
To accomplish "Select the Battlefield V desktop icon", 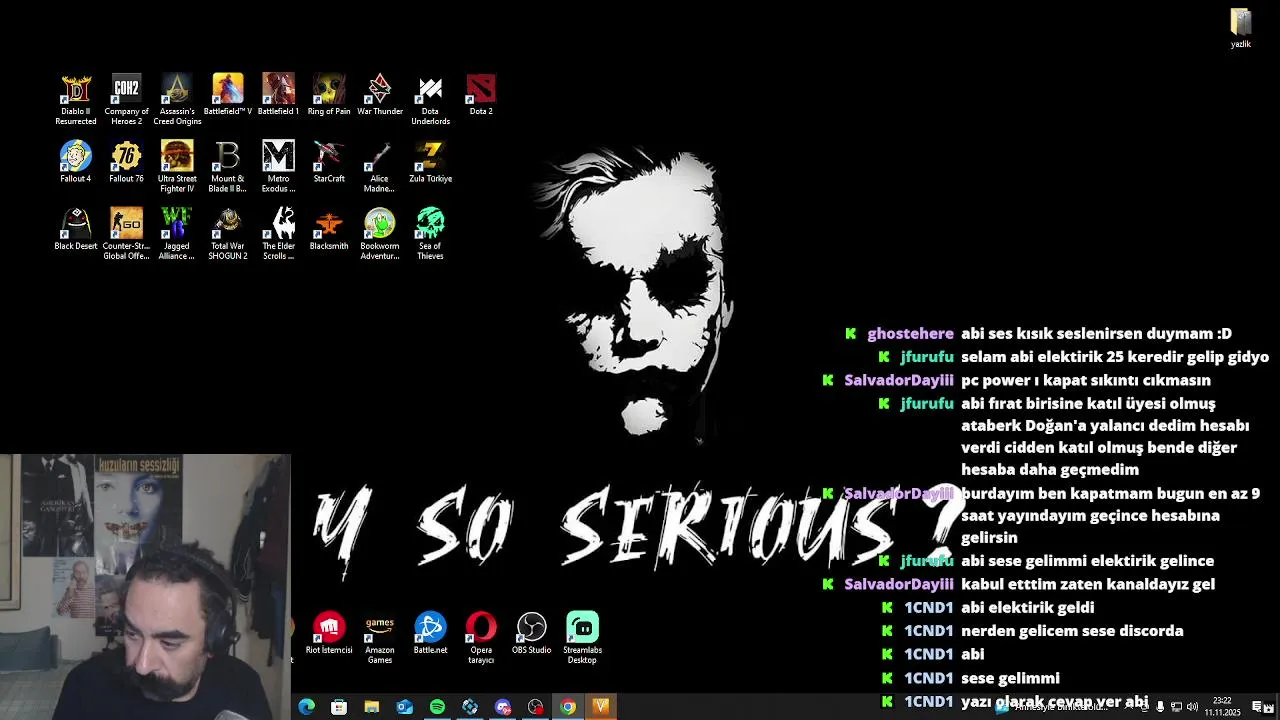I will pyautogui.click(x=228, y=95).
